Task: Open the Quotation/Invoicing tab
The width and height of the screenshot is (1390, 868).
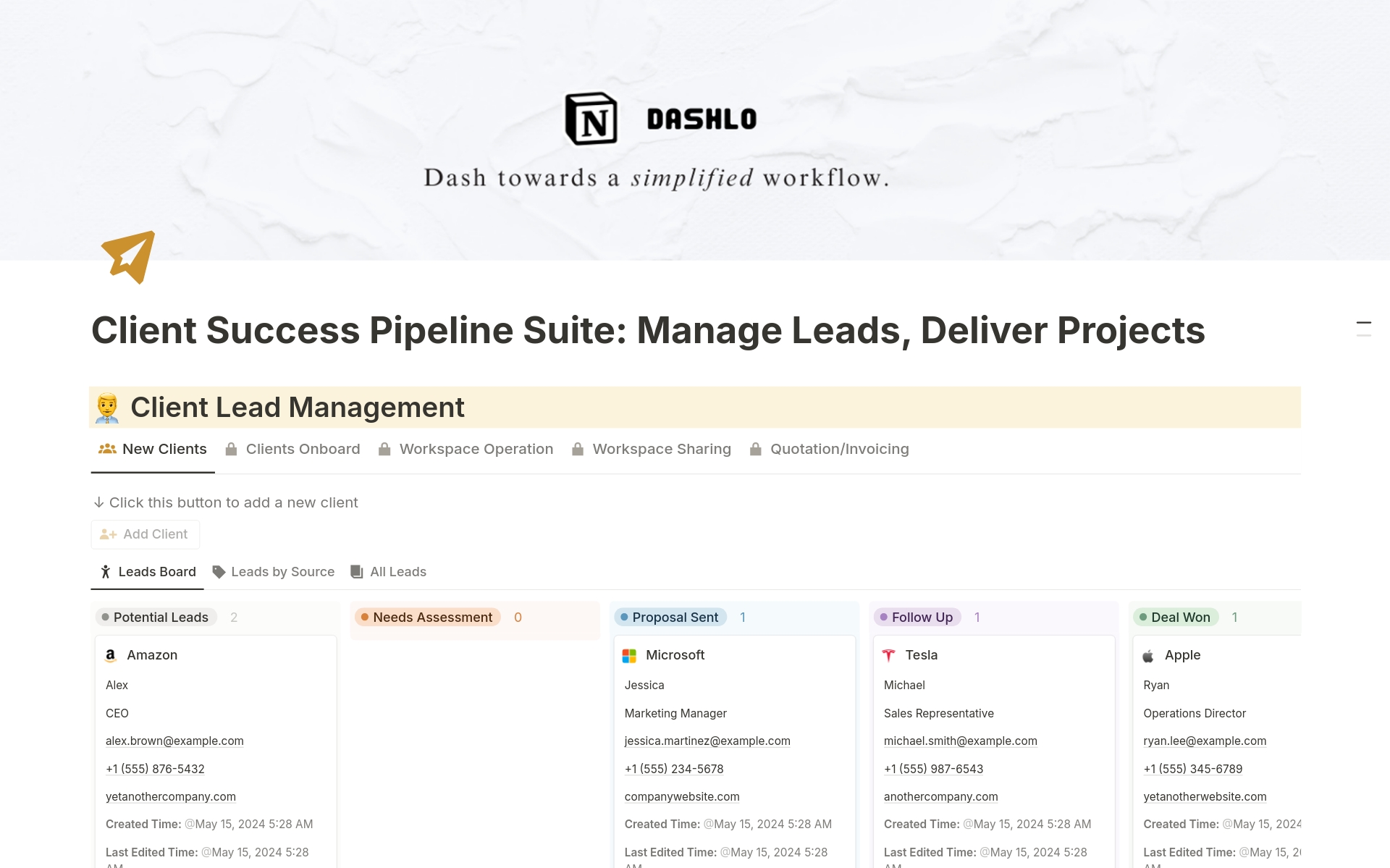Action: (839, 449)
